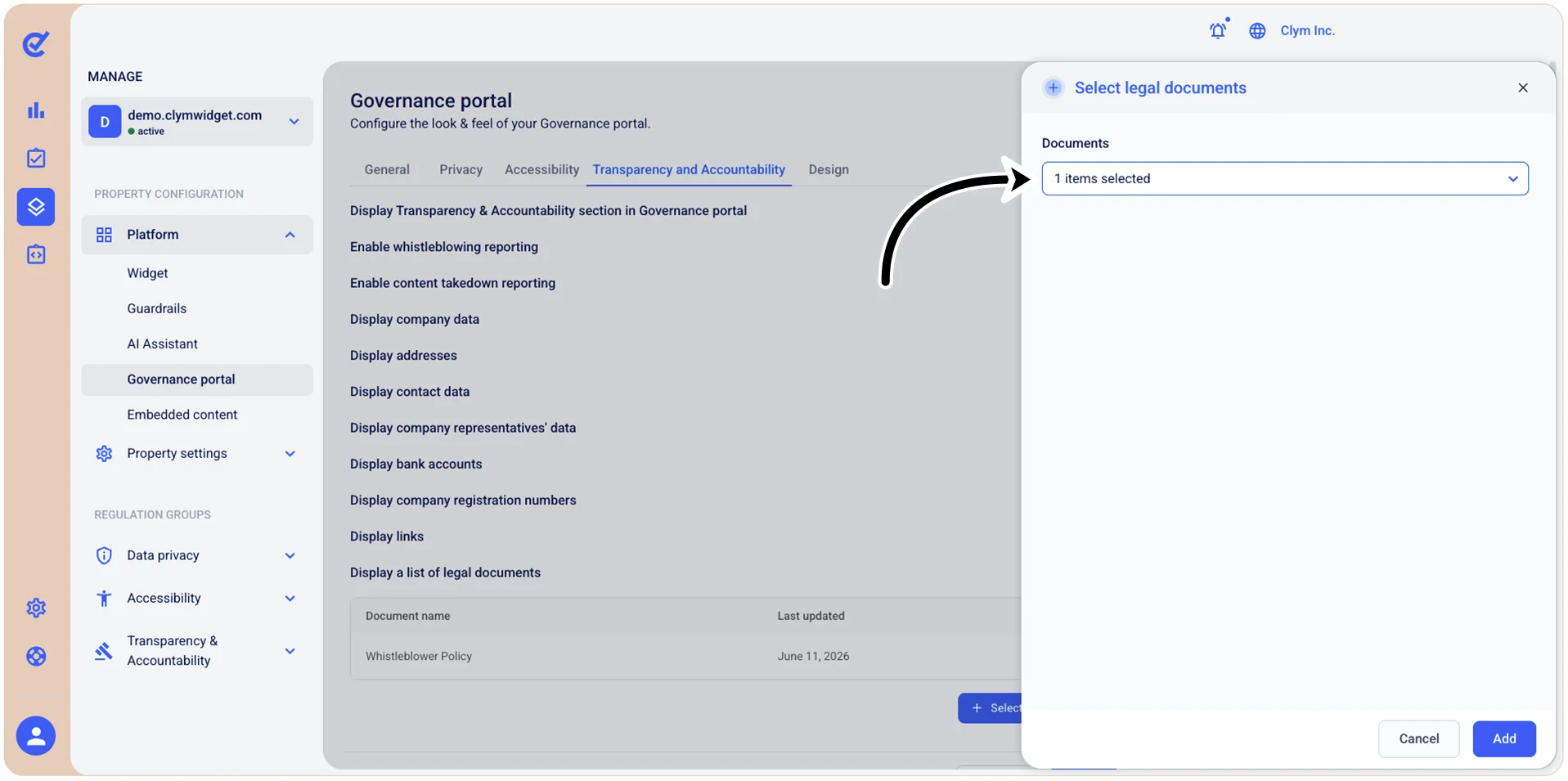Select the layers sidebar icon
The width and height of the screenshot is (1568, 781).
click(x=36, y=207)
